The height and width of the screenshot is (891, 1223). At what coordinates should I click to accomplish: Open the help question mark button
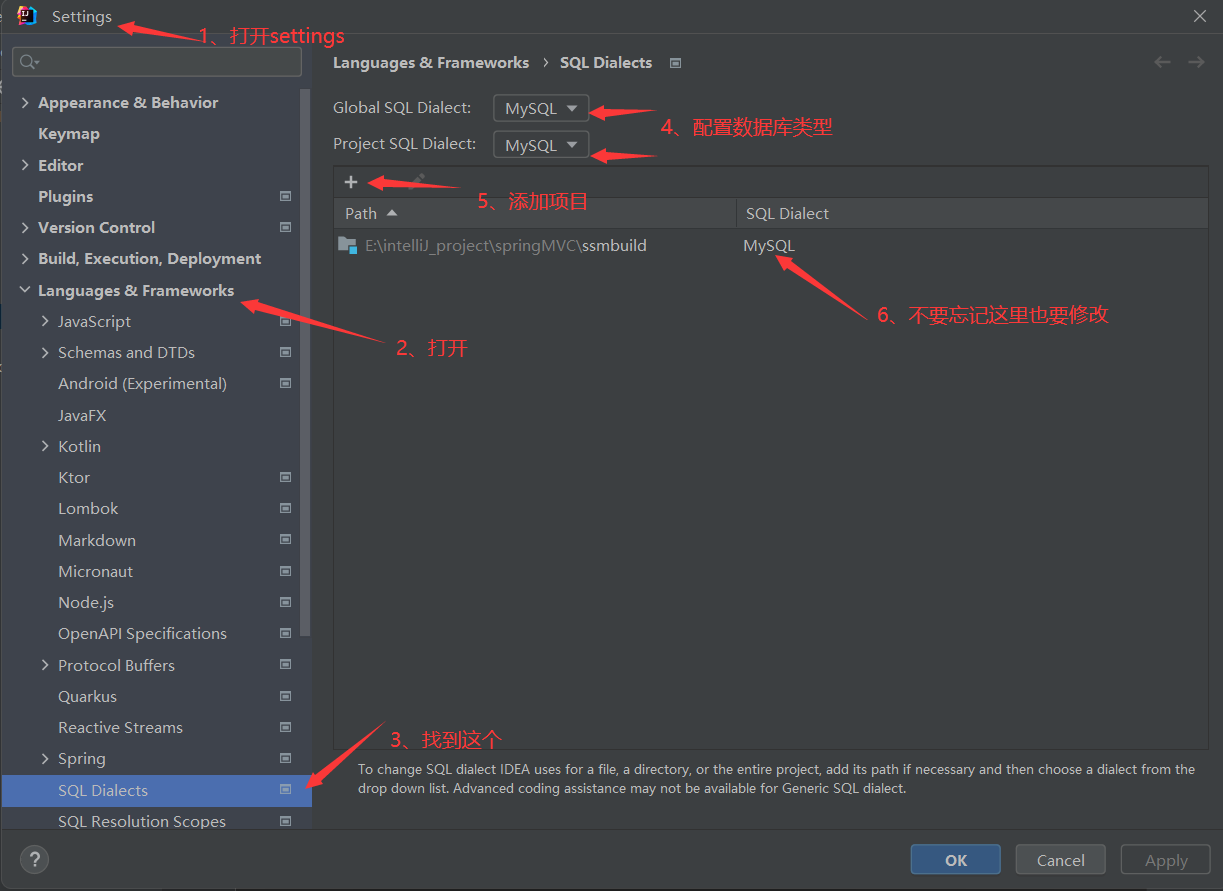34,859
